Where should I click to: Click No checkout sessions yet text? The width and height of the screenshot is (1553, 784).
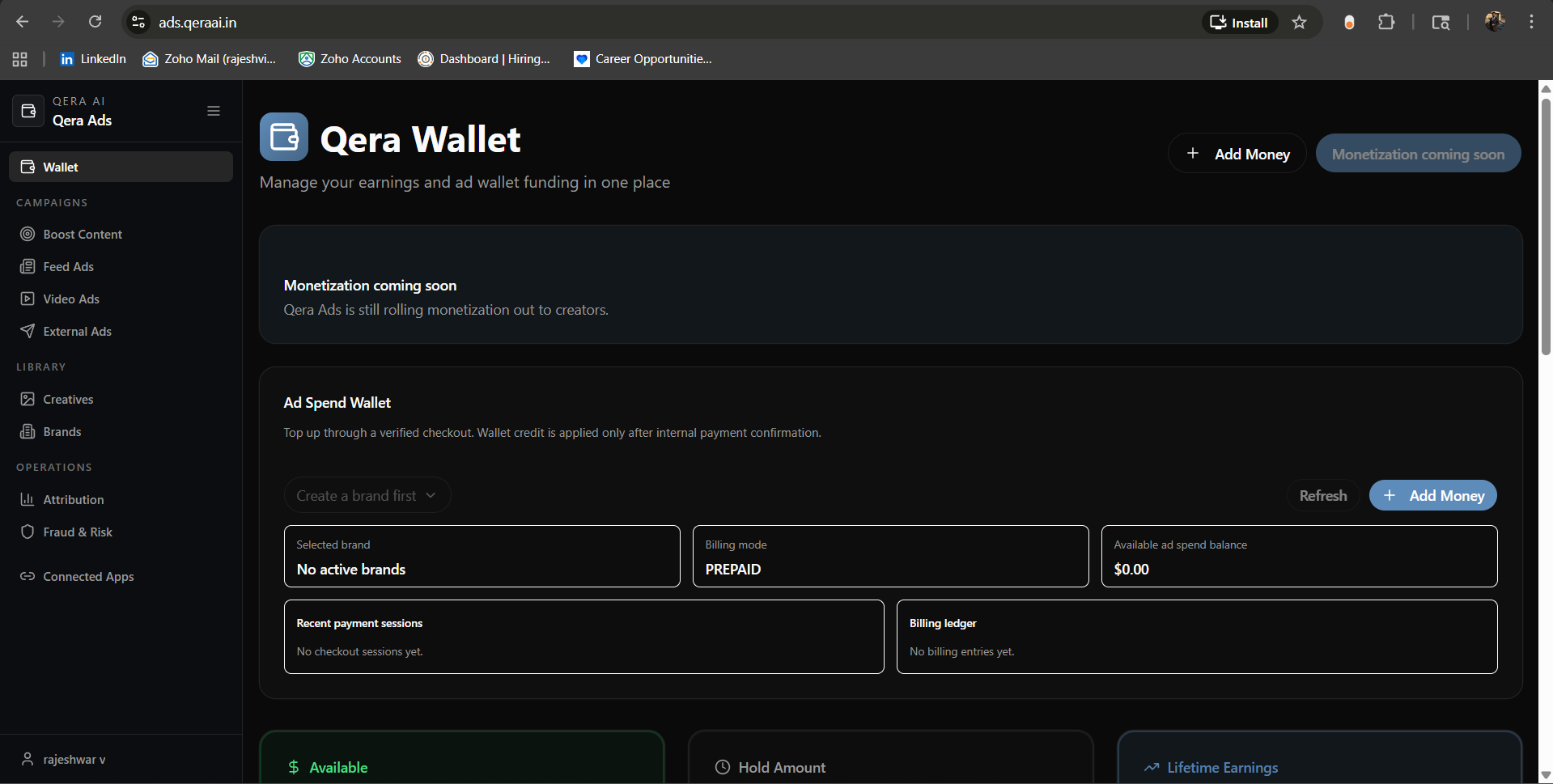pyautogui.click(x=360, y=651)
